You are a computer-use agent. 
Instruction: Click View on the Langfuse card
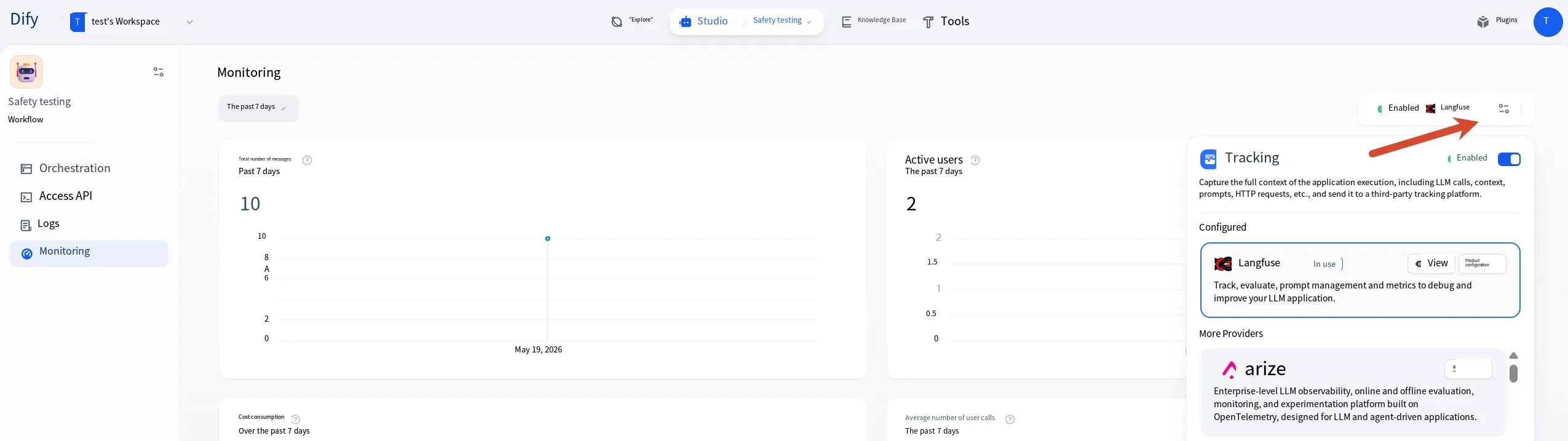1431,263
